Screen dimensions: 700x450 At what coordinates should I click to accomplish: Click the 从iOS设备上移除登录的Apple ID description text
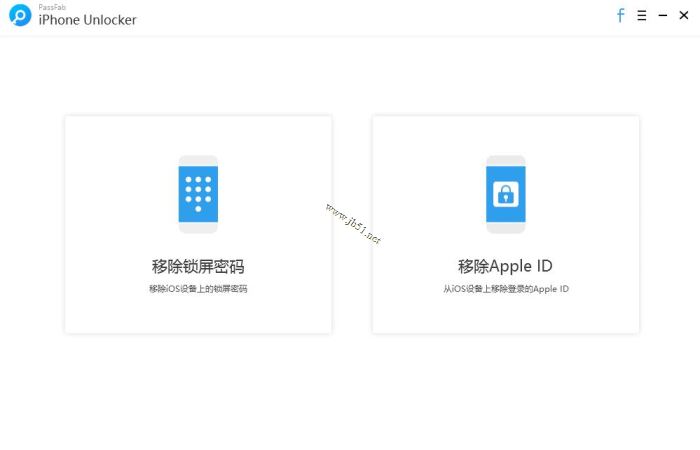coord(506,289)
